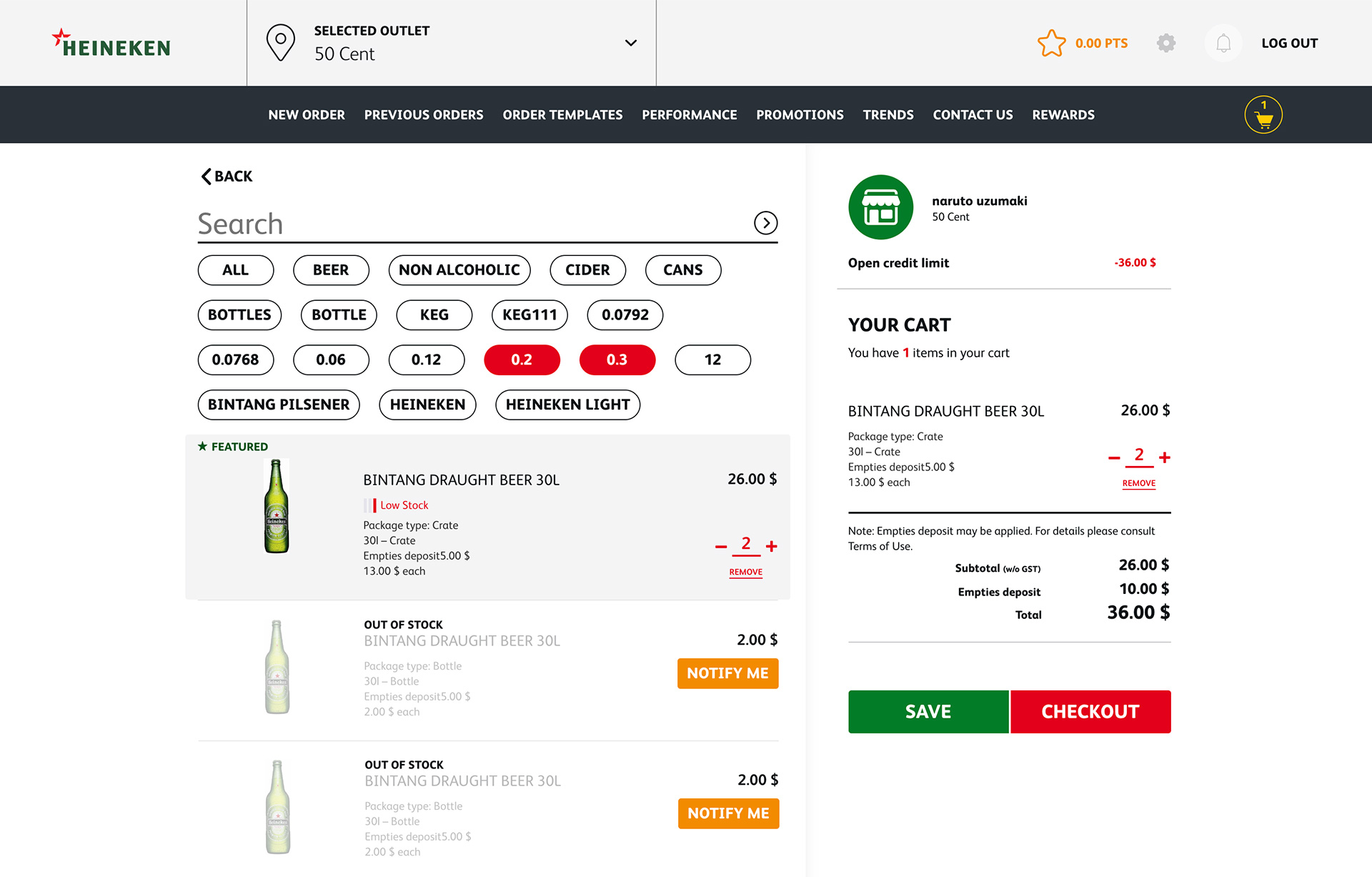The width and height of the screenshot is (1372, 877).
Task: Click the featured Bintang bottle image
Action: point(277,506)
